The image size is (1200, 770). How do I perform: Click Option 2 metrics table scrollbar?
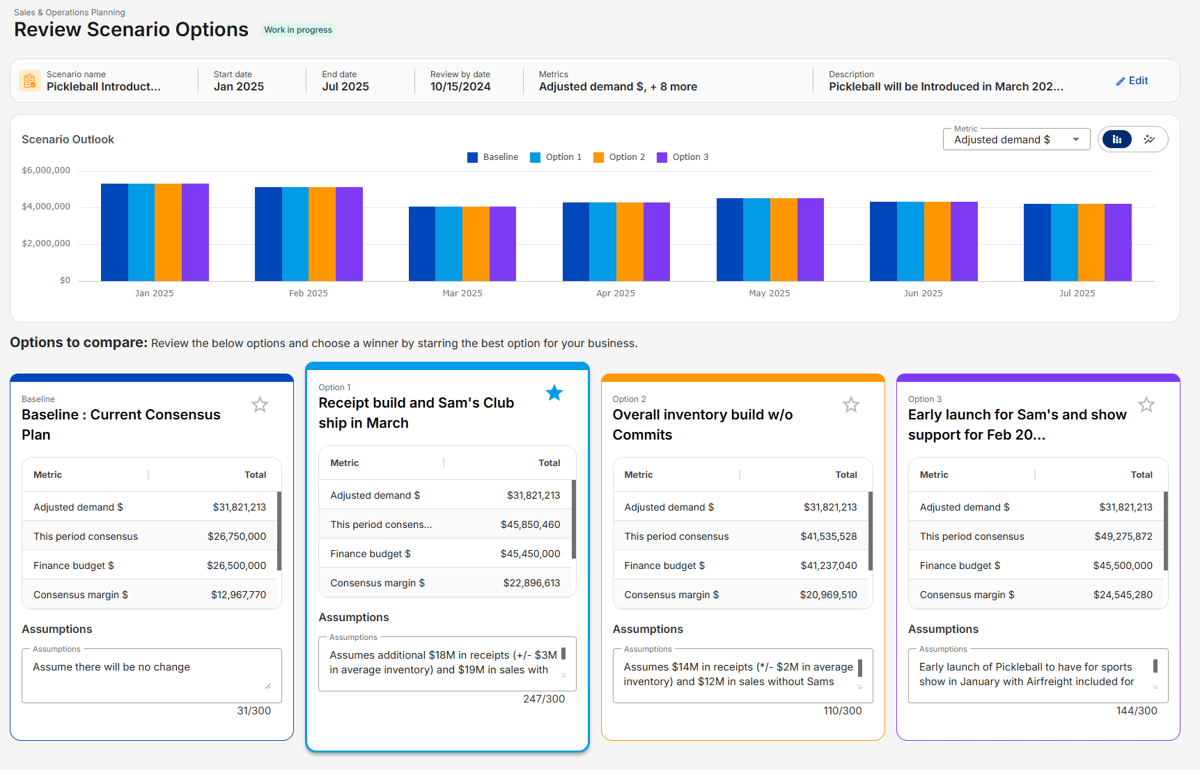870,531
